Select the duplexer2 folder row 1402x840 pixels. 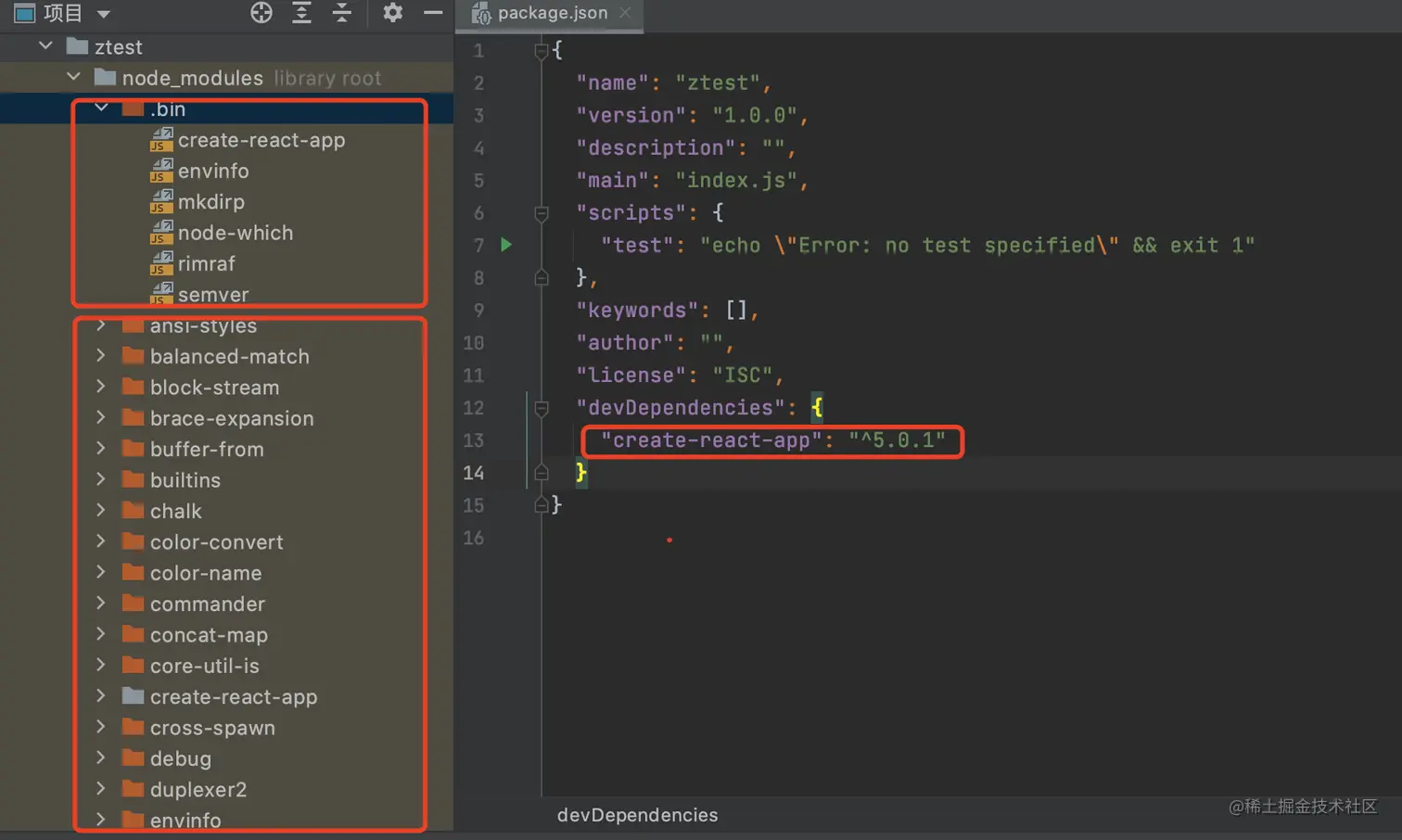(x=227, y=789)
